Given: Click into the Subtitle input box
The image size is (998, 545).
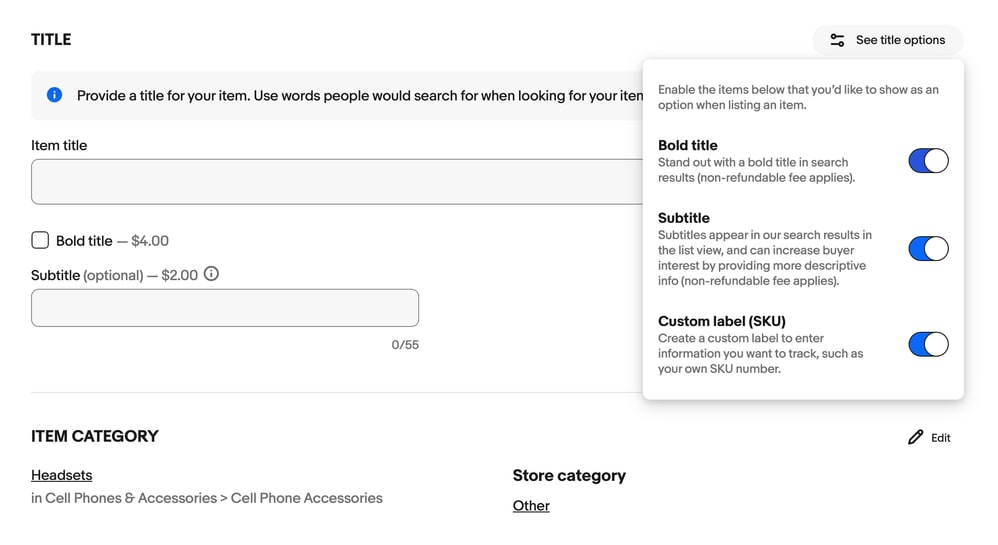Looking at the screenshot, I should tap(225, 308).
